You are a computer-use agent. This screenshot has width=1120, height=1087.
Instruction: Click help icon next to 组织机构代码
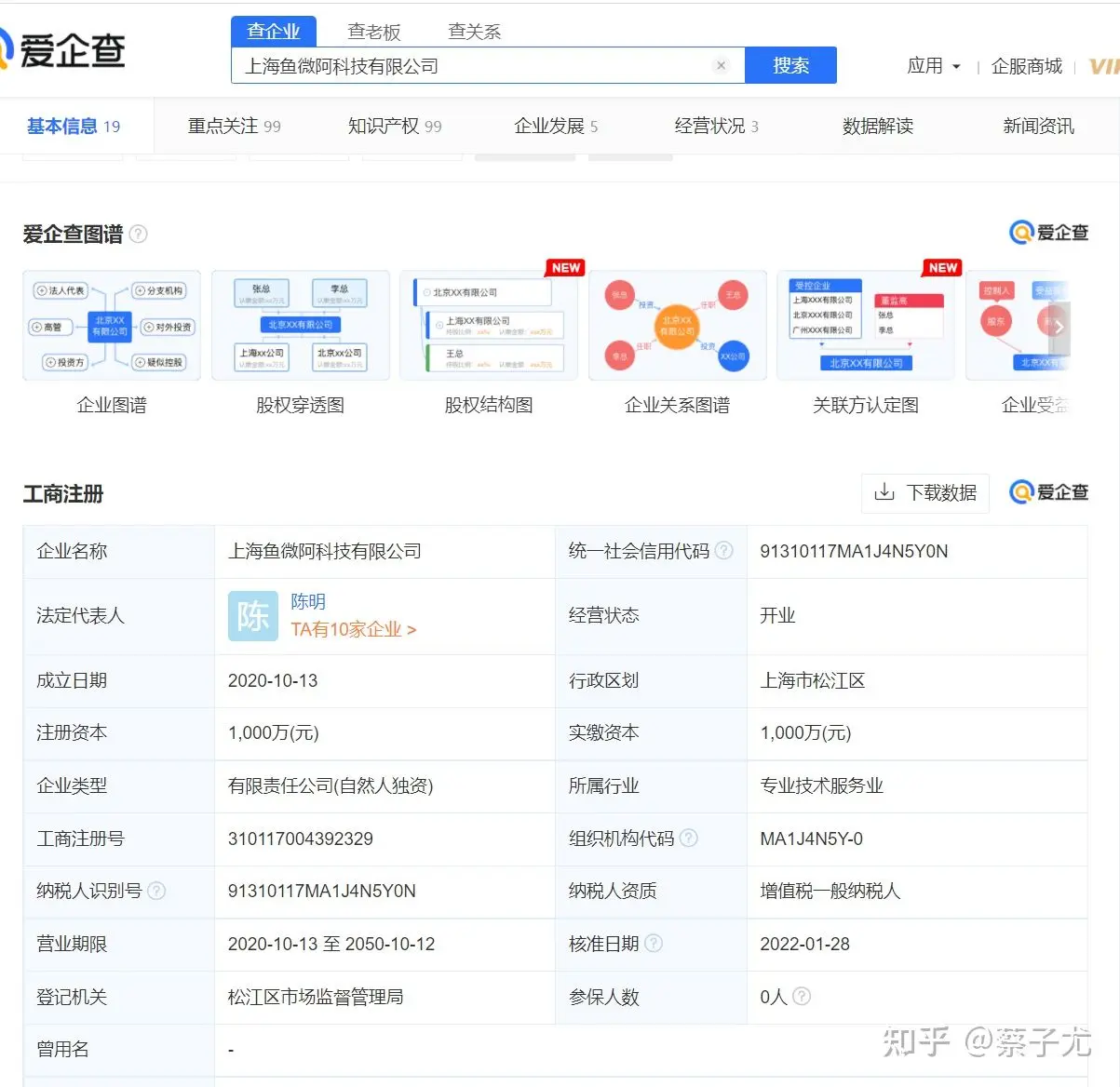coord(688,838)
